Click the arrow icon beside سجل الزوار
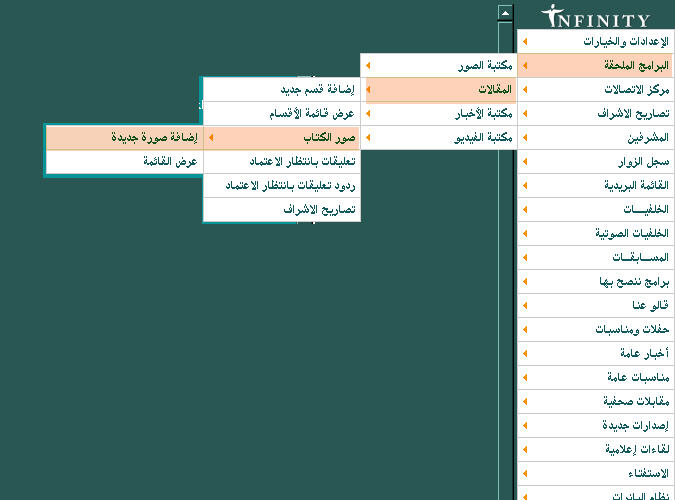Screen dimensions: 675x500 [526, 162]
